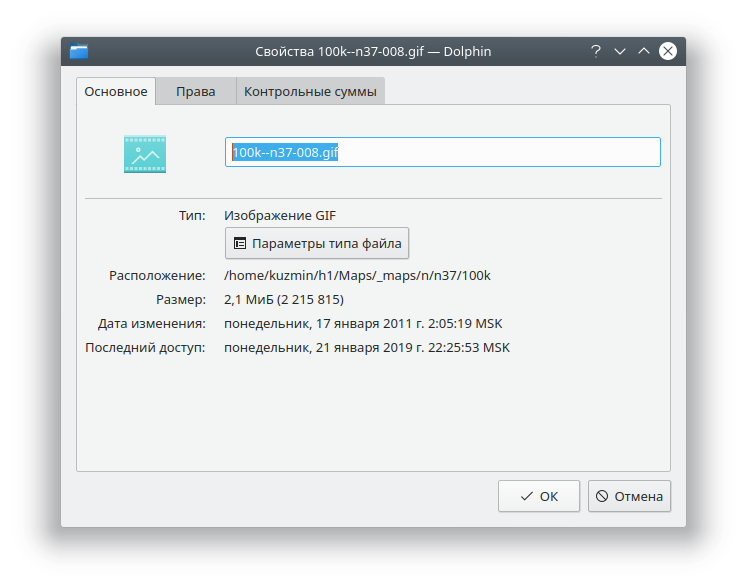Select the Контрольные суммы tab

(310, 92)
